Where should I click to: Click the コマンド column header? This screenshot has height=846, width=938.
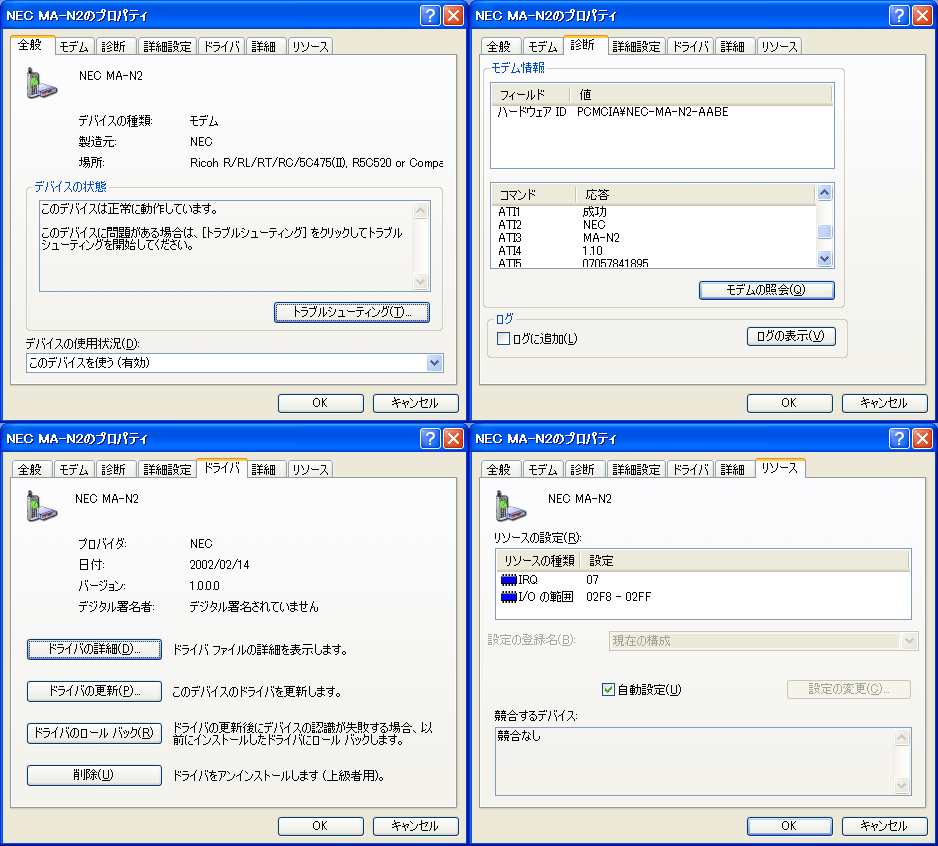pyautogui.click(x=534, y=194)
